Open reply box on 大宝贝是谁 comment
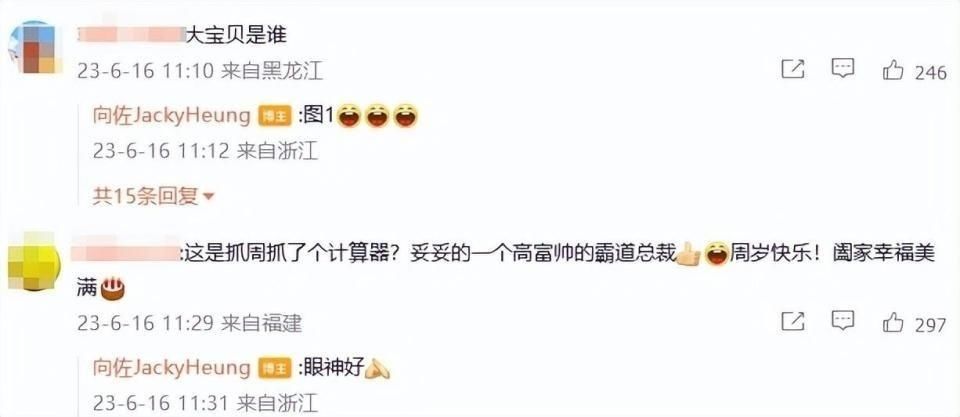Image resolution: width=960 pixels, height=417 pixels. click(843, 68)
